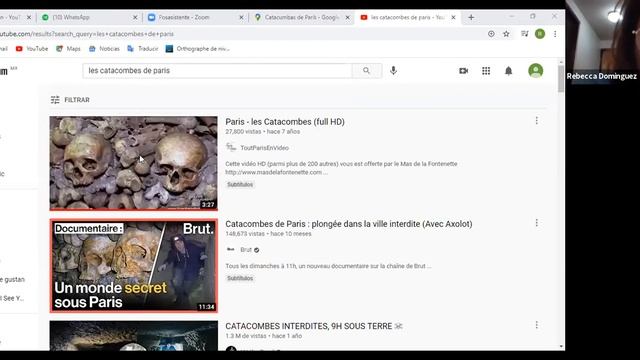This screenshot has height=360, width=640.
Task: Click the Rebecca Dominguez webcam tile
Action: point(602,42)
